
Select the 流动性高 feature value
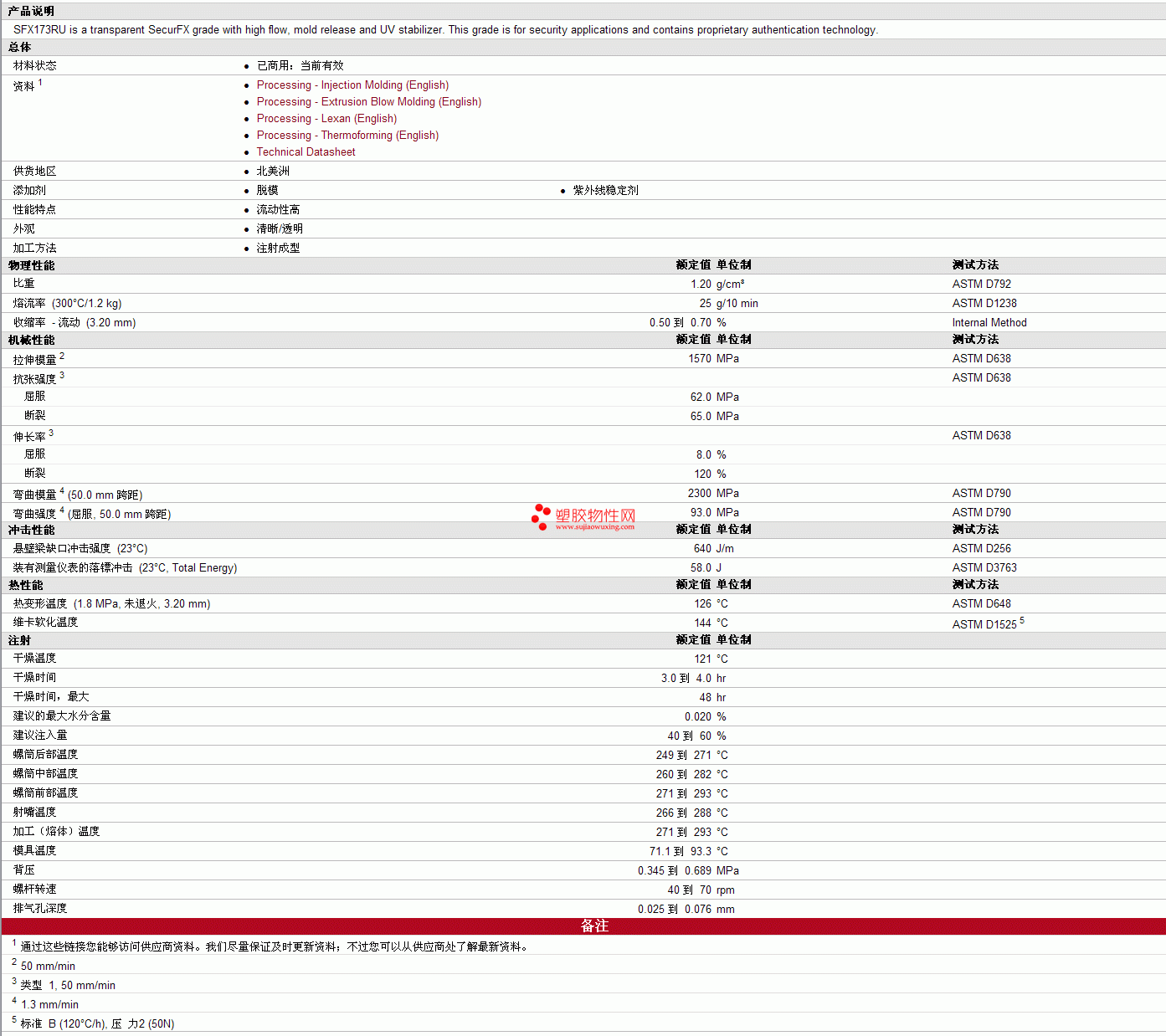point(278,210)
